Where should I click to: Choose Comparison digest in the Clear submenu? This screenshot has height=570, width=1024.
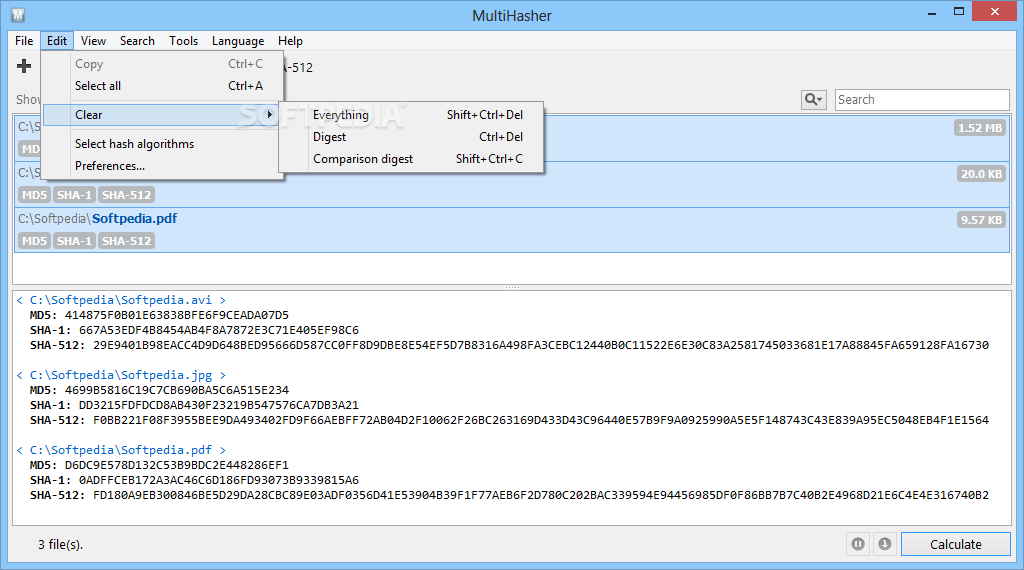411,159
